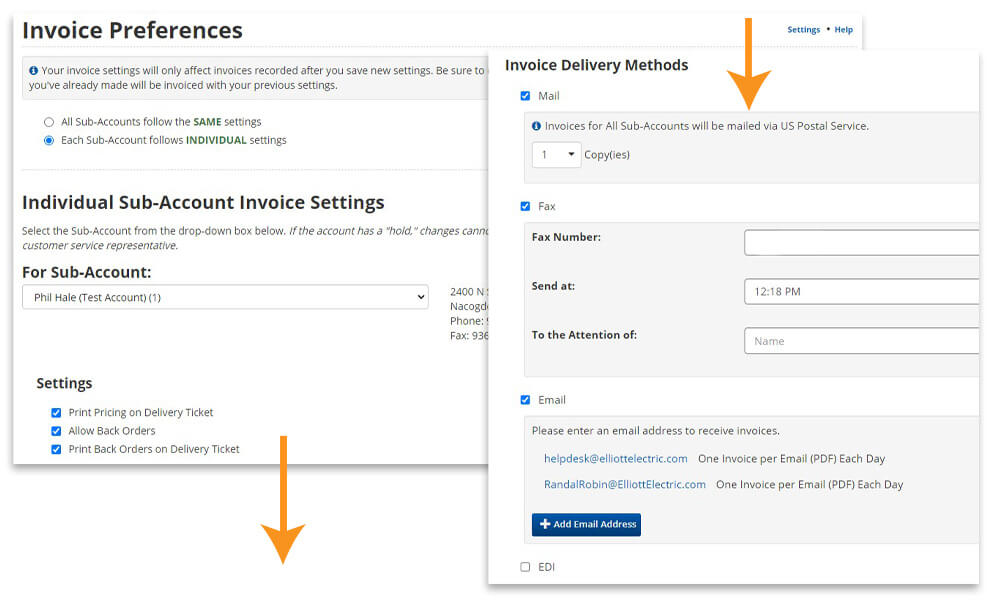Click helpdesk's 'One Invoice per Email (PDF)' text

[x=791, y=459]
